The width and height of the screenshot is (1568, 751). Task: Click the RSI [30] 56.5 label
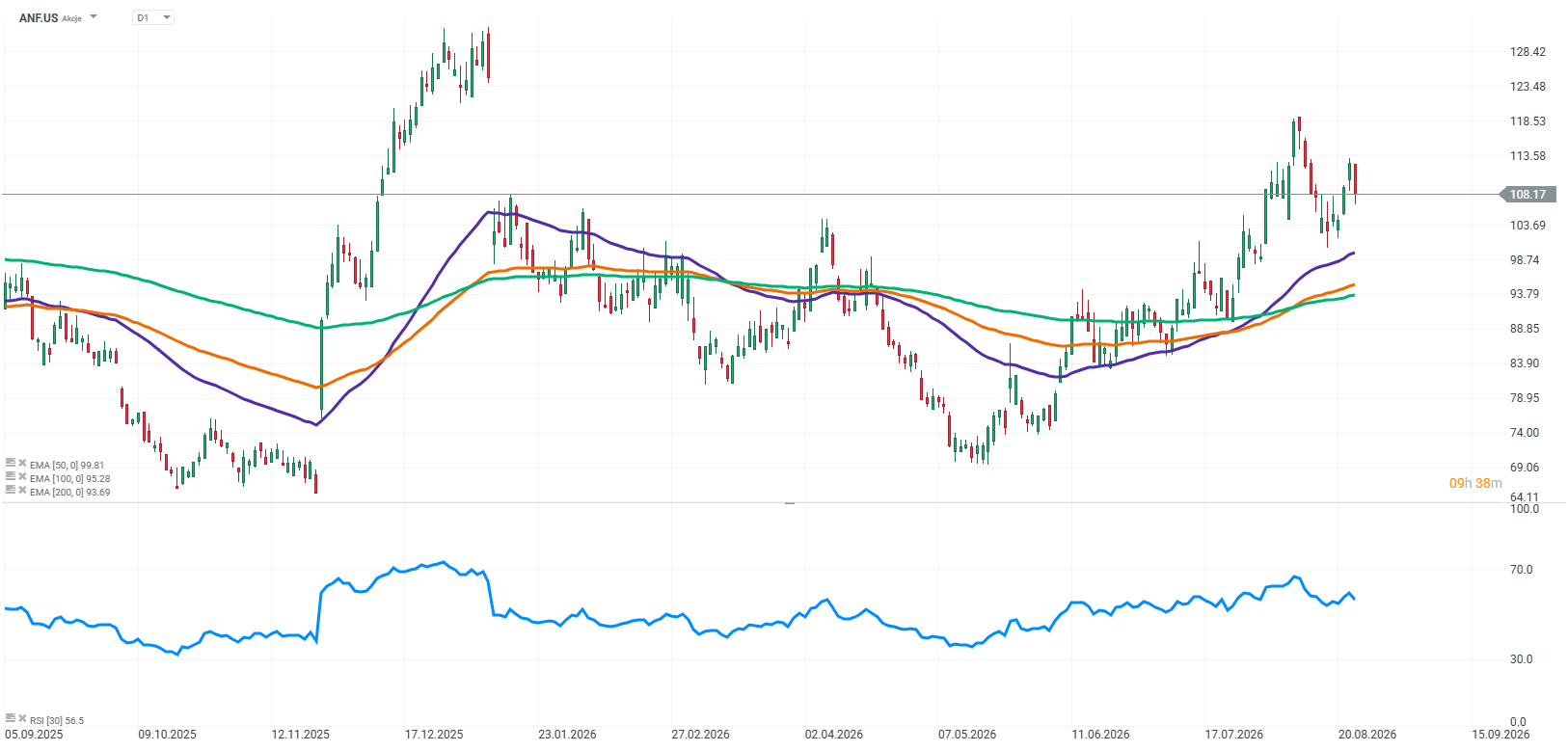click(x=57, y=720)
